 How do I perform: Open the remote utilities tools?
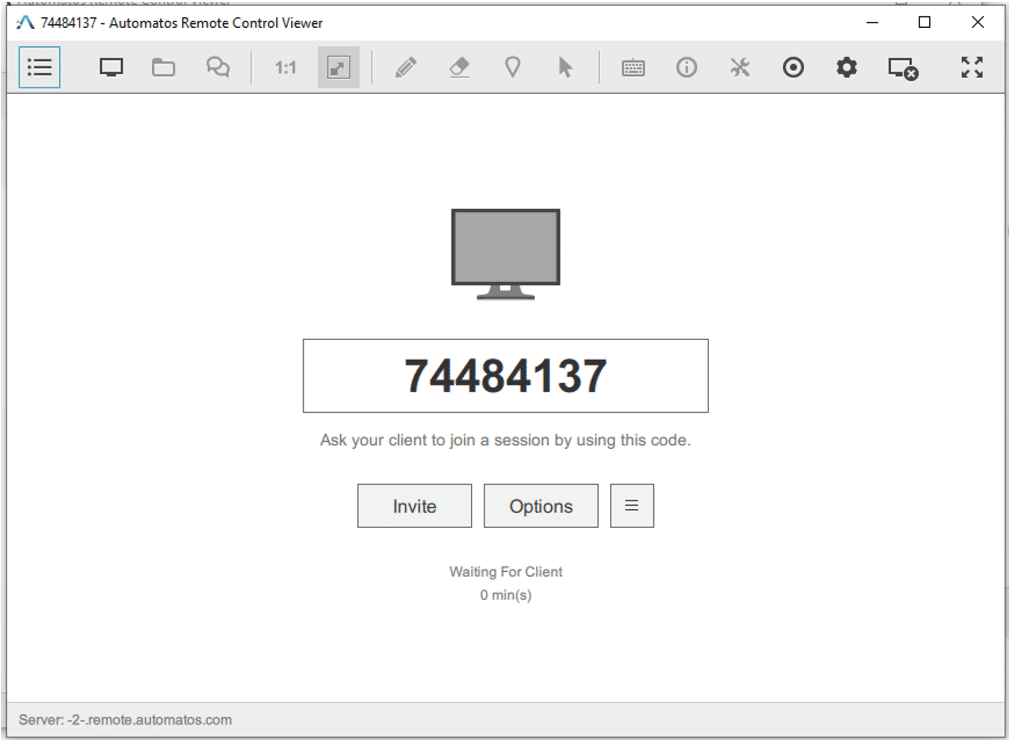[x=740, y=67]
